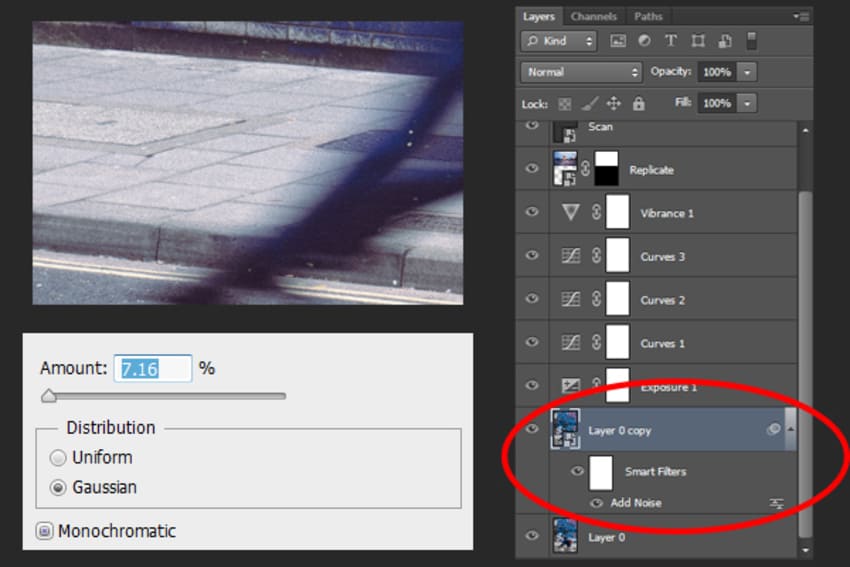Toggle the Monochromatic checkbox
The image size is (850, 567).
click(44, 531)
